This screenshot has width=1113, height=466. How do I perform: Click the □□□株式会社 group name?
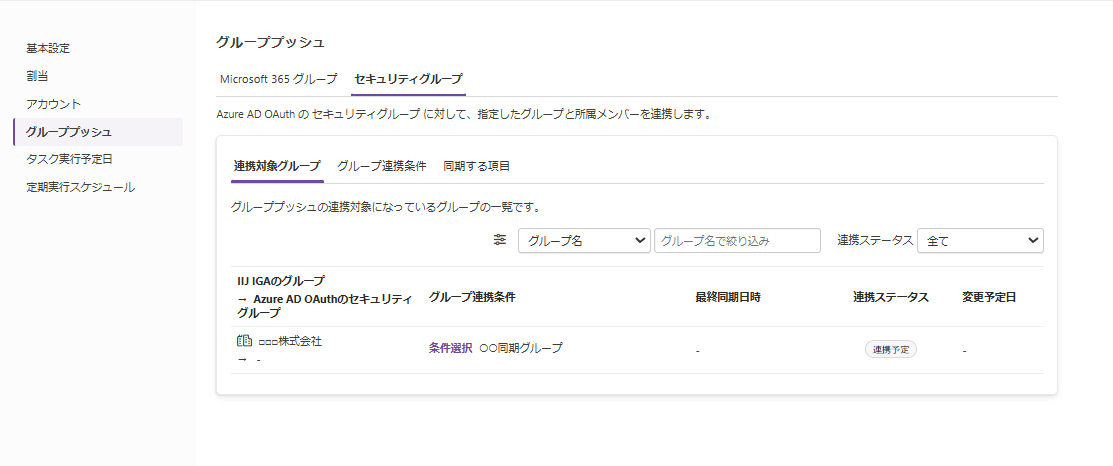[290, 341]
